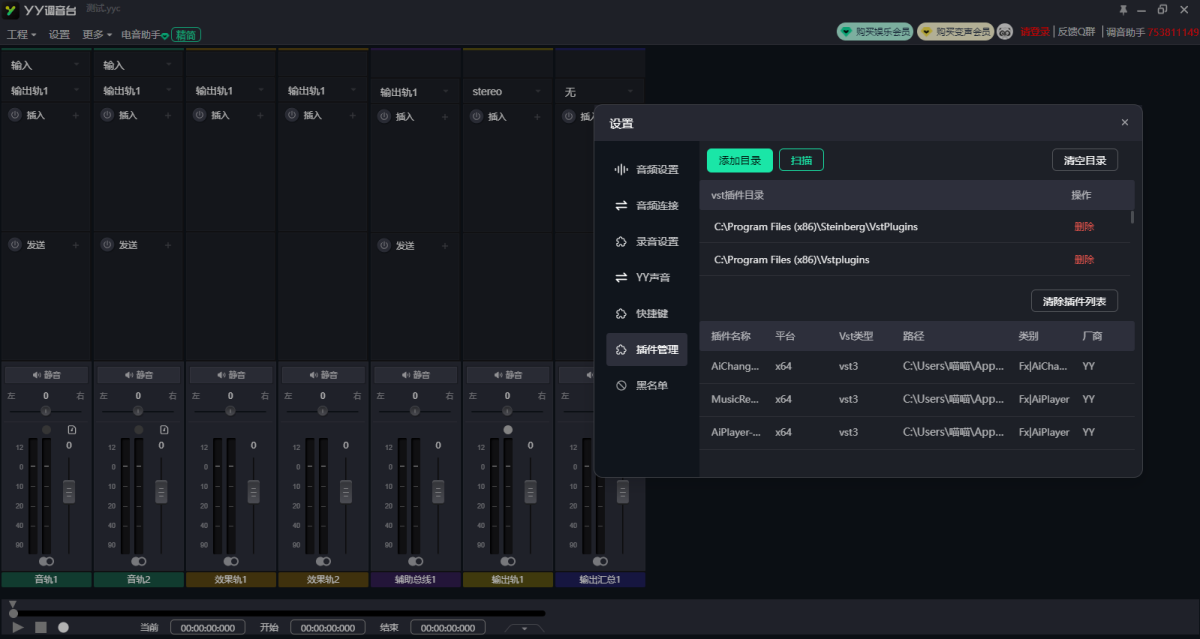Toggle the switch at bottom of 效果轨1

coord(231,561)
